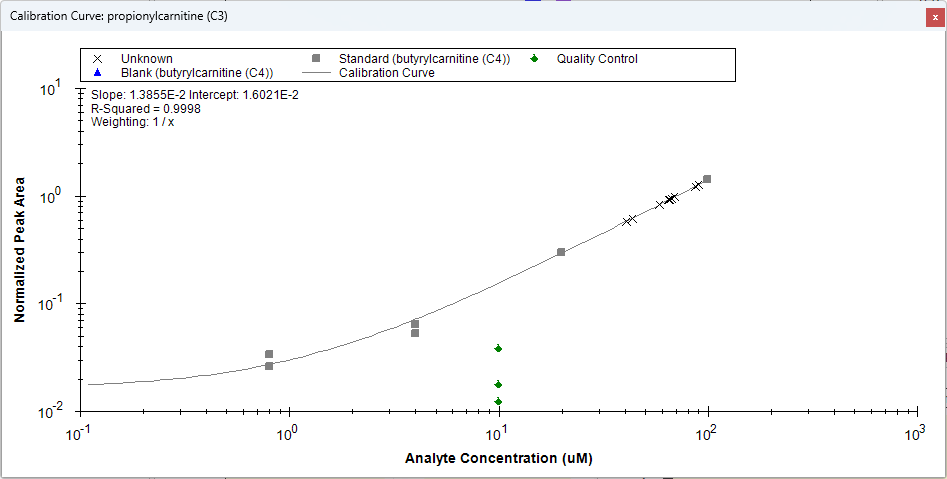The height and width of the screenshot is (479, 947).
Task: Select the lowest Quality Control point
Action: 498,401
